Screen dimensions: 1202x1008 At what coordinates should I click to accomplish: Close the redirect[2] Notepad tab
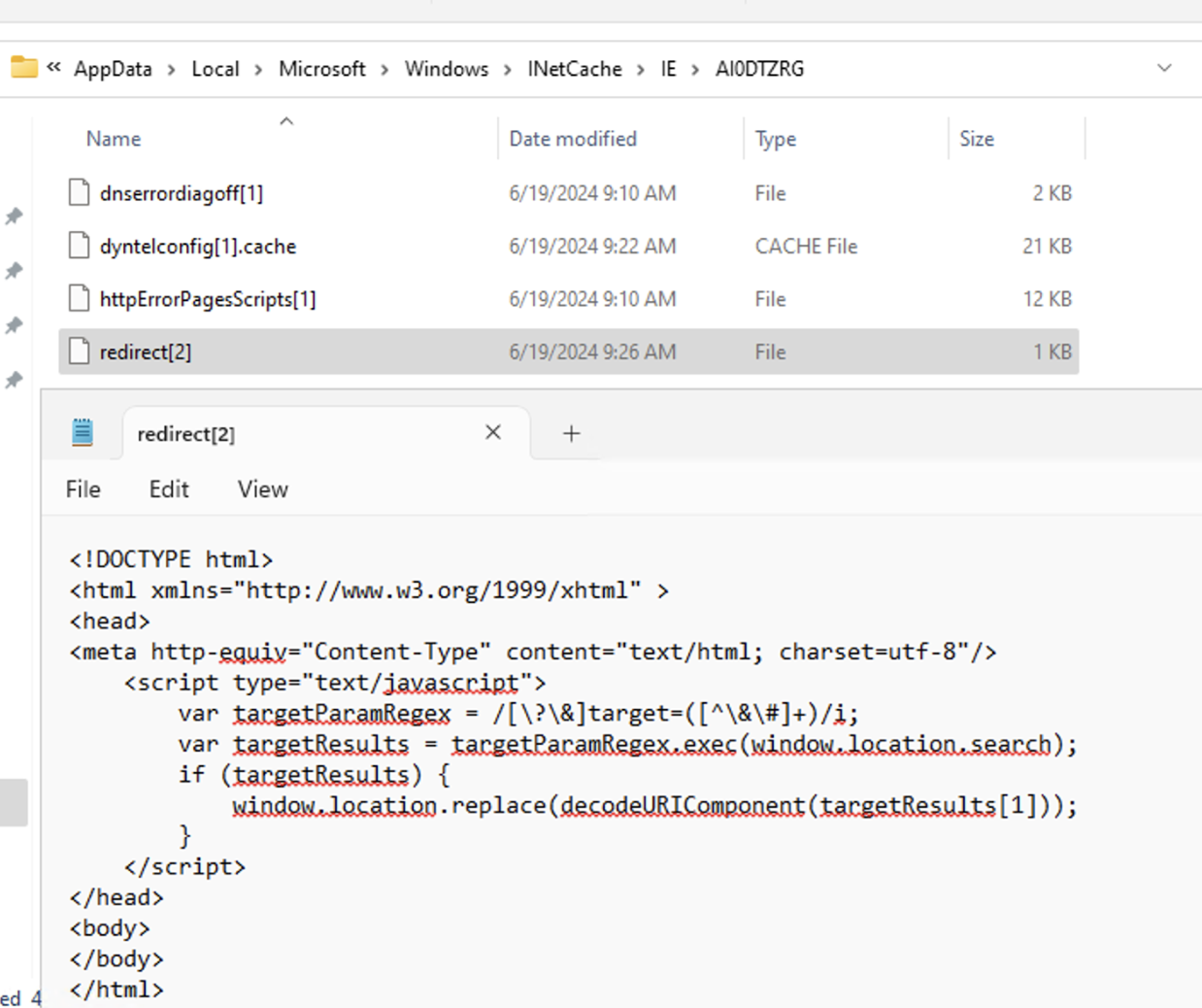[x=493, y=432]
